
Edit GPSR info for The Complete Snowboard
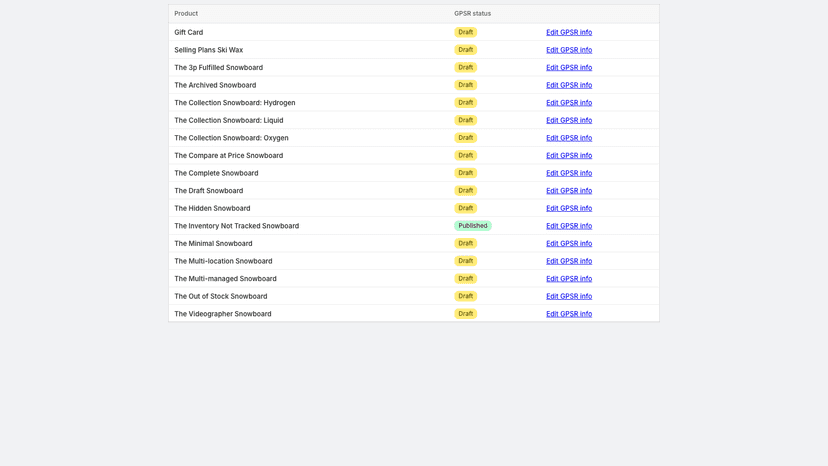click(x=569, y=173)
